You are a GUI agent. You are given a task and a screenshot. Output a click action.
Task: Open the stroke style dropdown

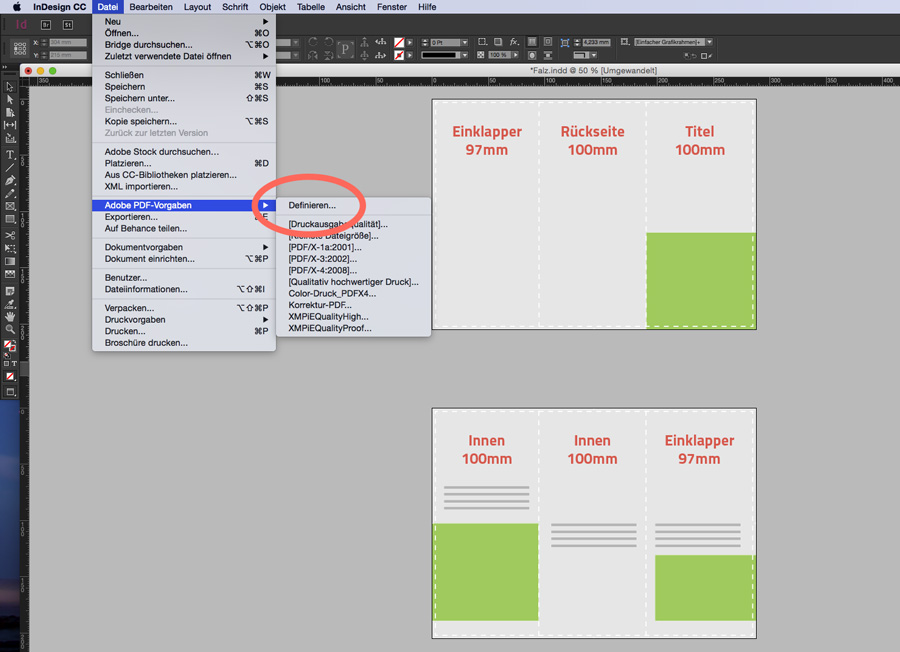tap(464, 55)
